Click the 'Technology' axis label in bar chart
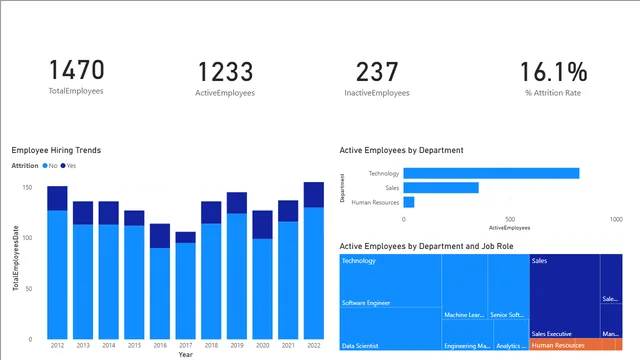The image size is (640, 360). 384,173
